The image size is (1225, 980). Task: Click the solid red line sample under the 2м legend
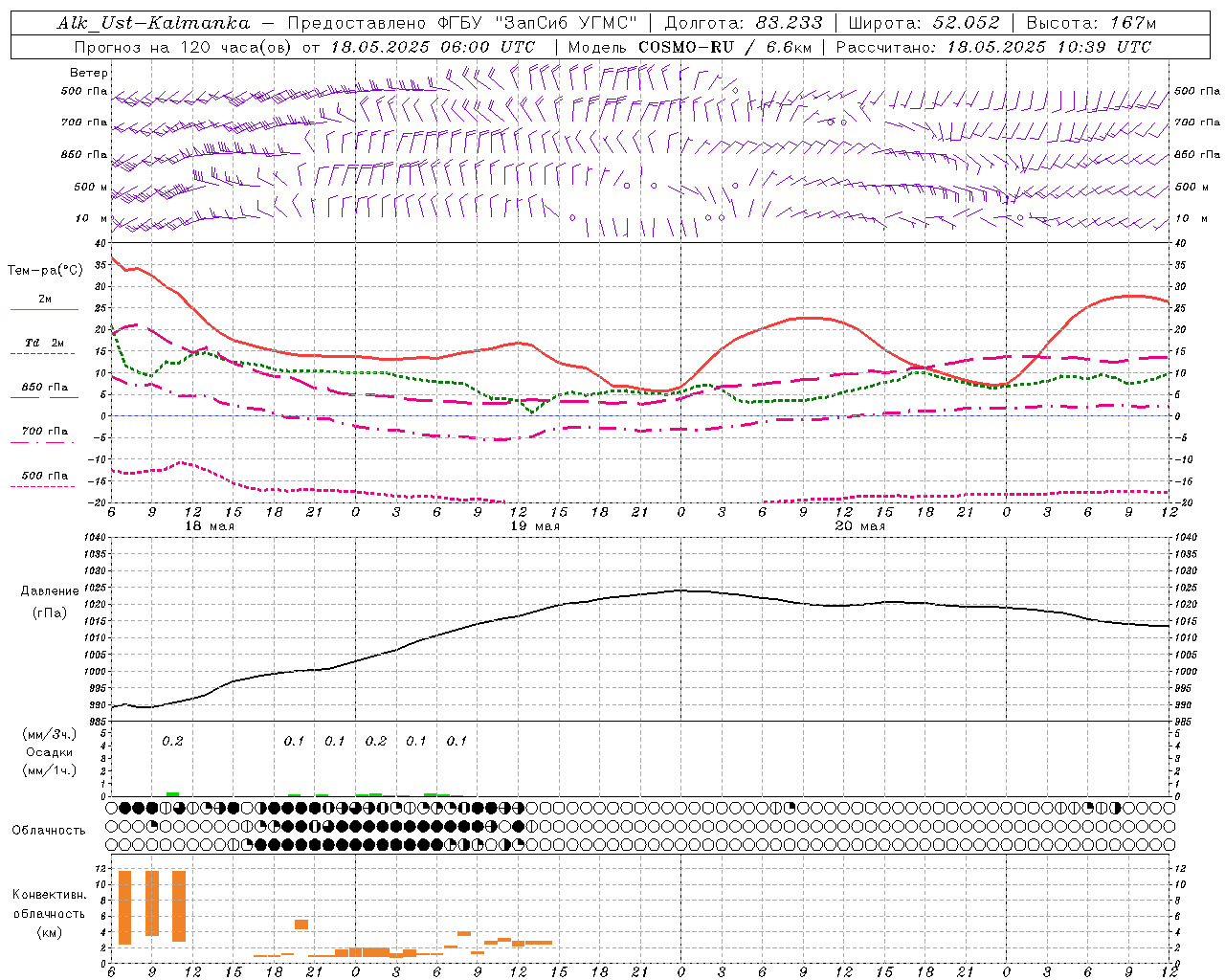coord(44,310)
